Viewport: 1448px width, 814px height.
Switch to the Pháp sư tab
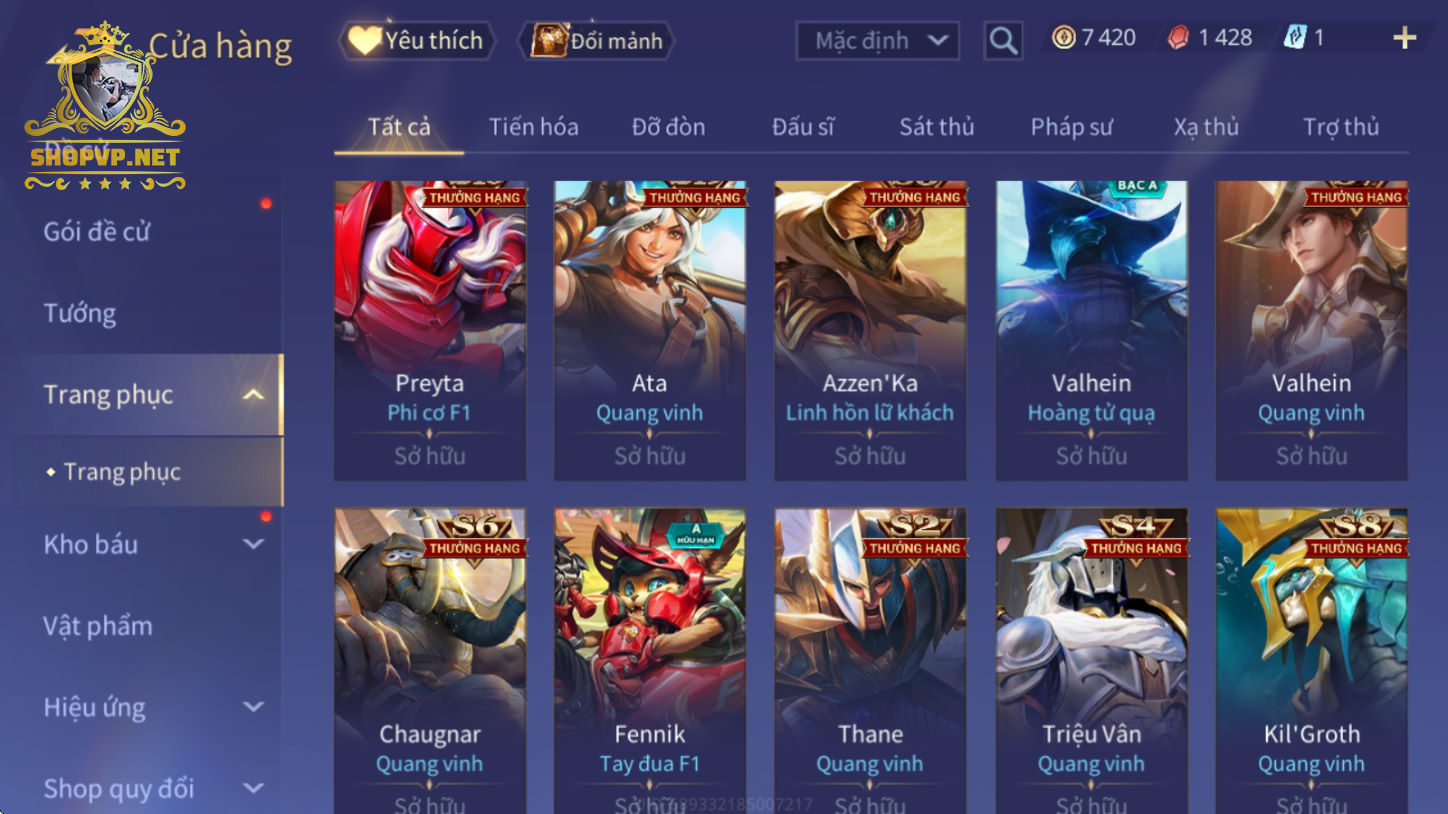(1071, 127)
